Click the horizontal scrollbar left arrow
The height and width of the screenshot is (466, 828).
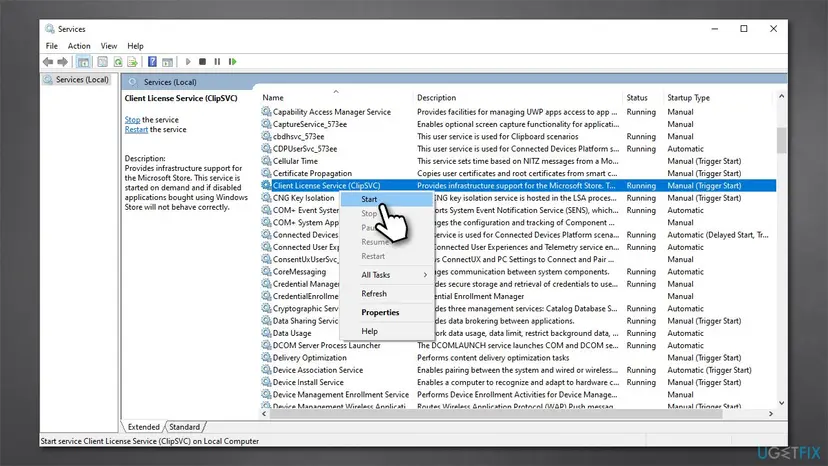264,414
